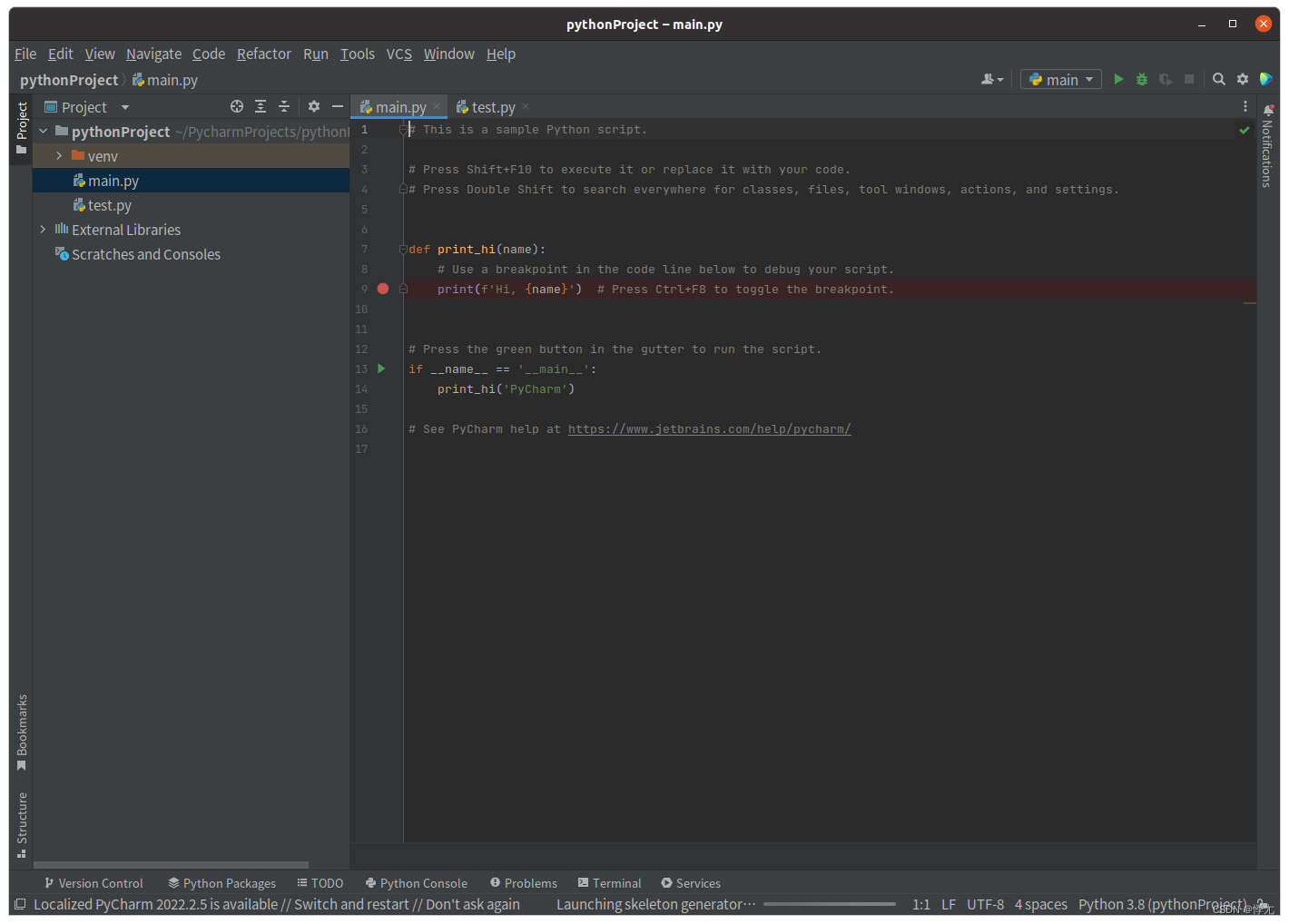Open IDE settings gear in top toolbar
1289x924 pixels.
click(x=1243, y=80)
